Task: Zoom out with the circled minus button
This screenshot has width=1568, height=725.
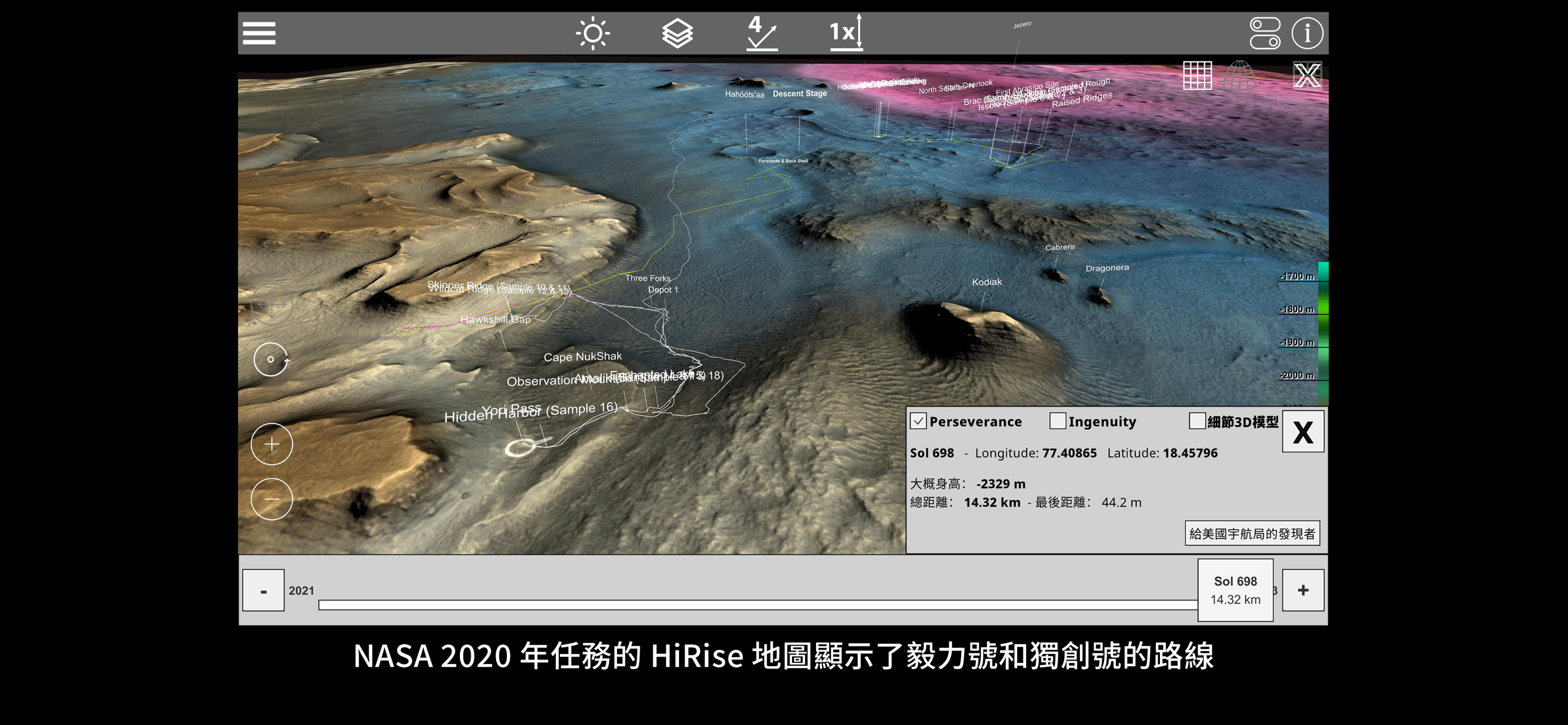Action: coord(271,499)
